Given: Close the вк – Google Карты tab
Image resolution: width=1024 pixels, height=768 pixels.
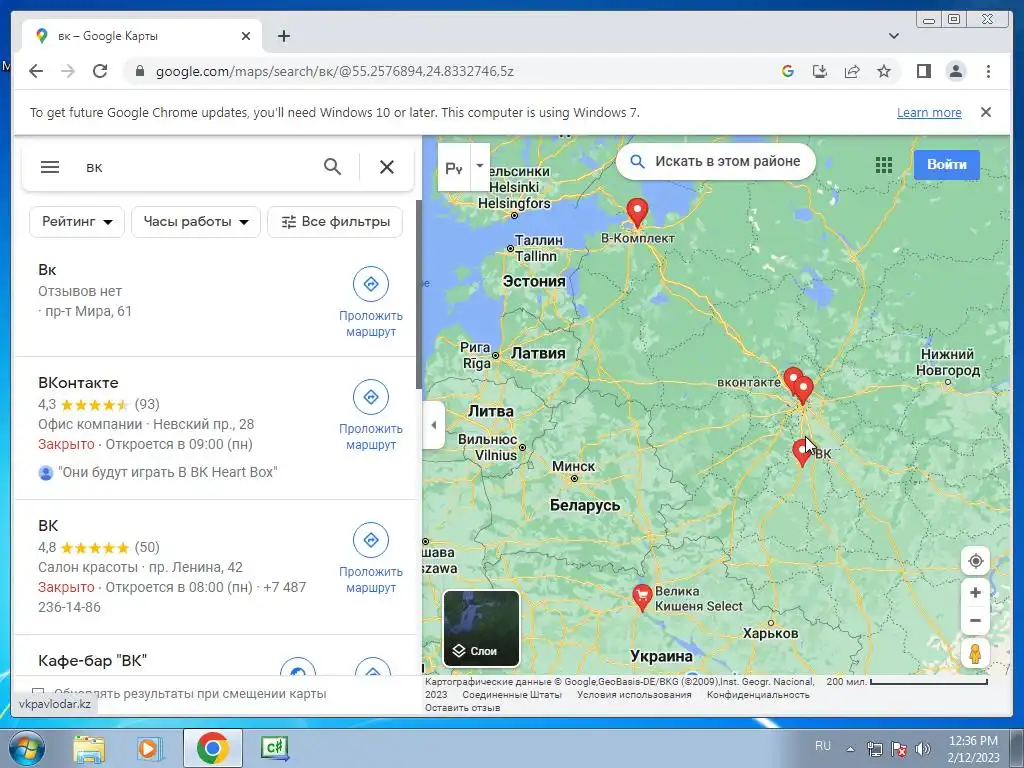Looking at the screenshot, I should (246, 36).
